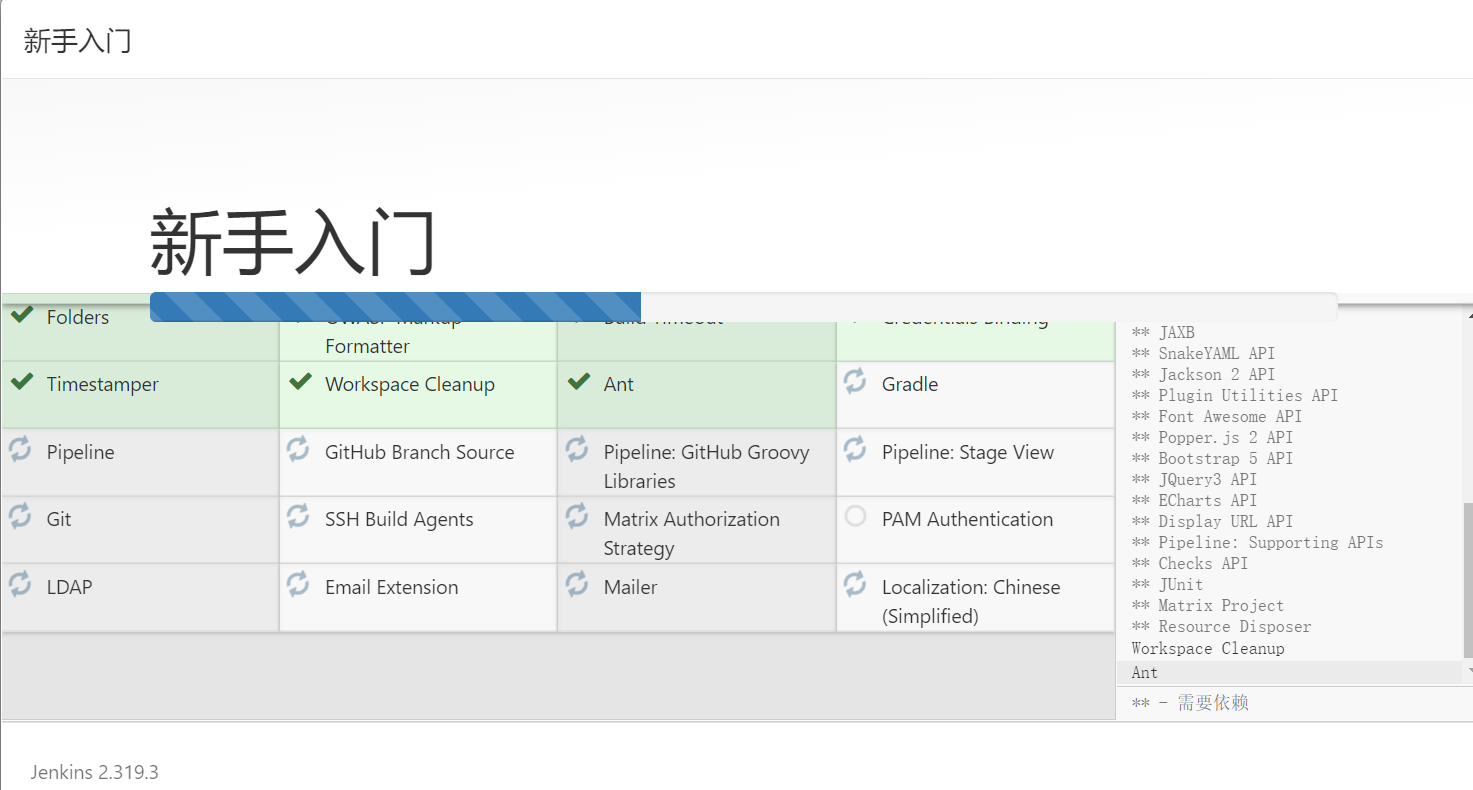Click the checkmark beside Workspace Cleanup
This screenshot has width=1473, height=790.
point(300,382)
